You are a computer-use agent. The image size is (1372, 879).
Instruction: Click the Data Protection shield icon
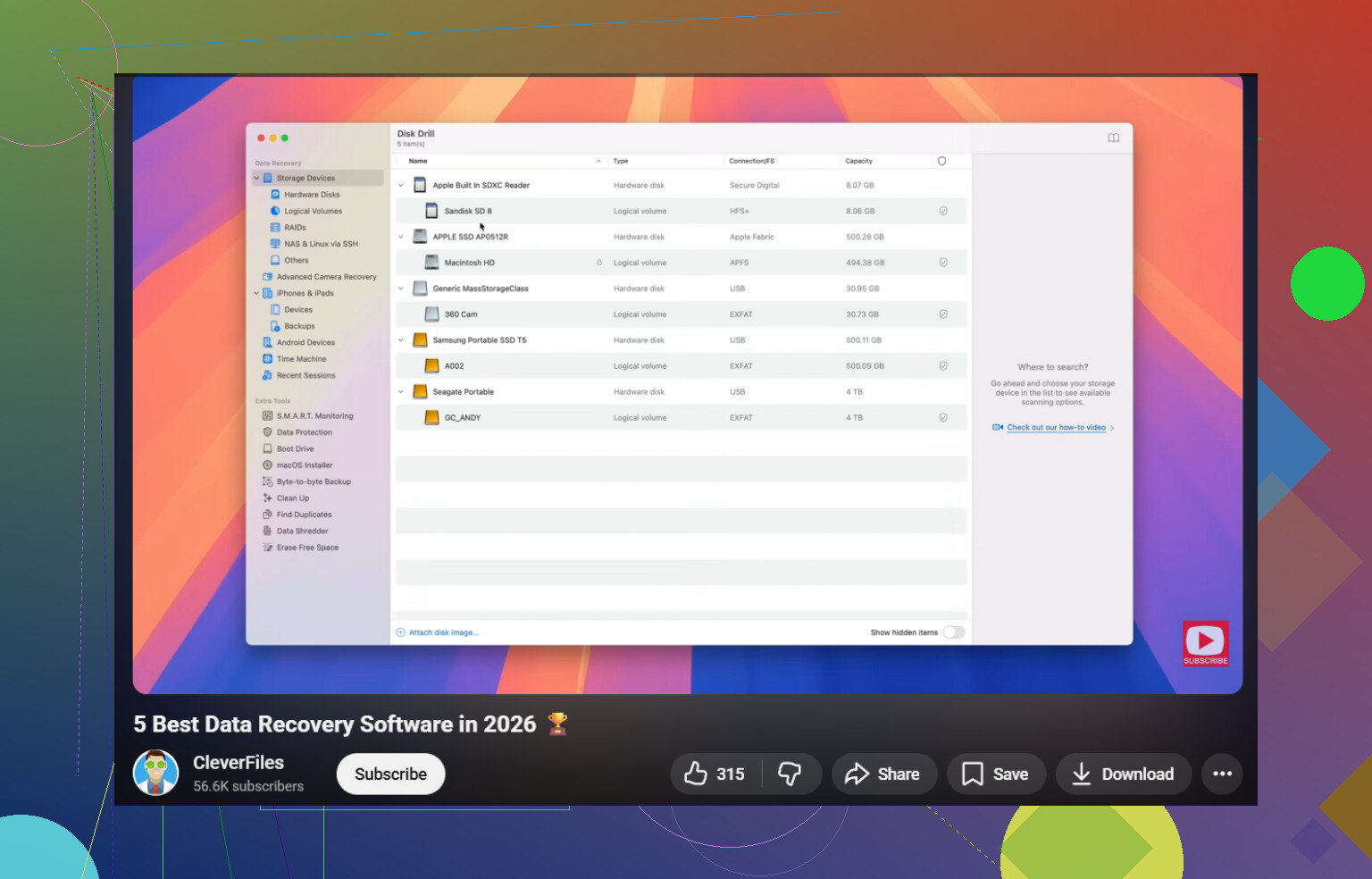(x=267, y=432)
